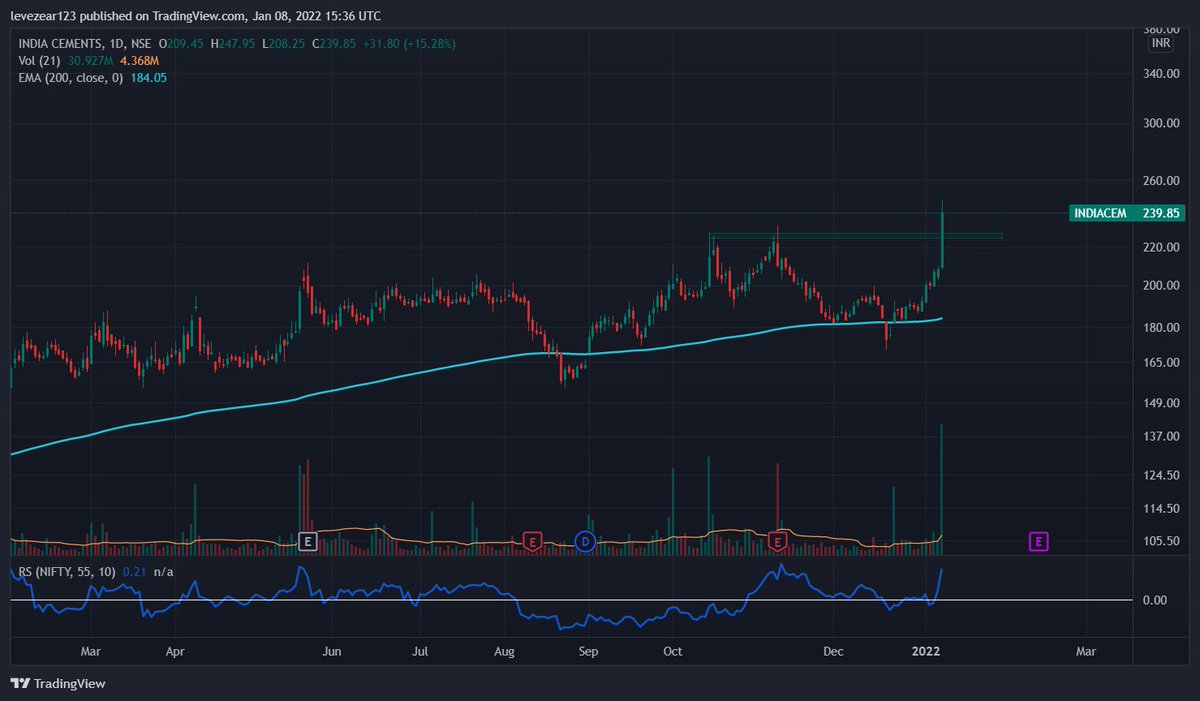Click the gray earnings E marker

coord(309,542)
